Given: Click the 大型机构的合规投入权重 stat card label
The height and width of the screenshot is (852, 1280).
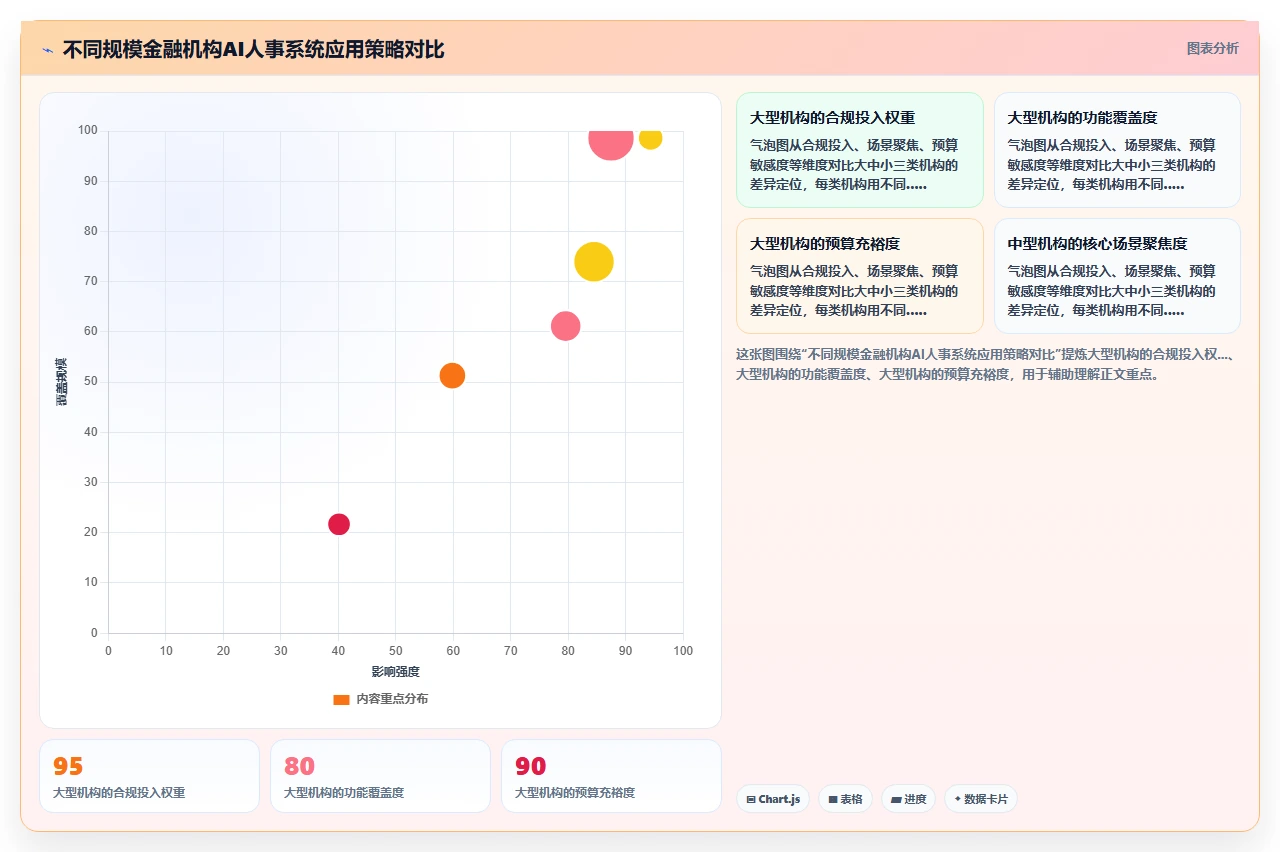Looking at the screenshot, I should click(x=119, y=792).
